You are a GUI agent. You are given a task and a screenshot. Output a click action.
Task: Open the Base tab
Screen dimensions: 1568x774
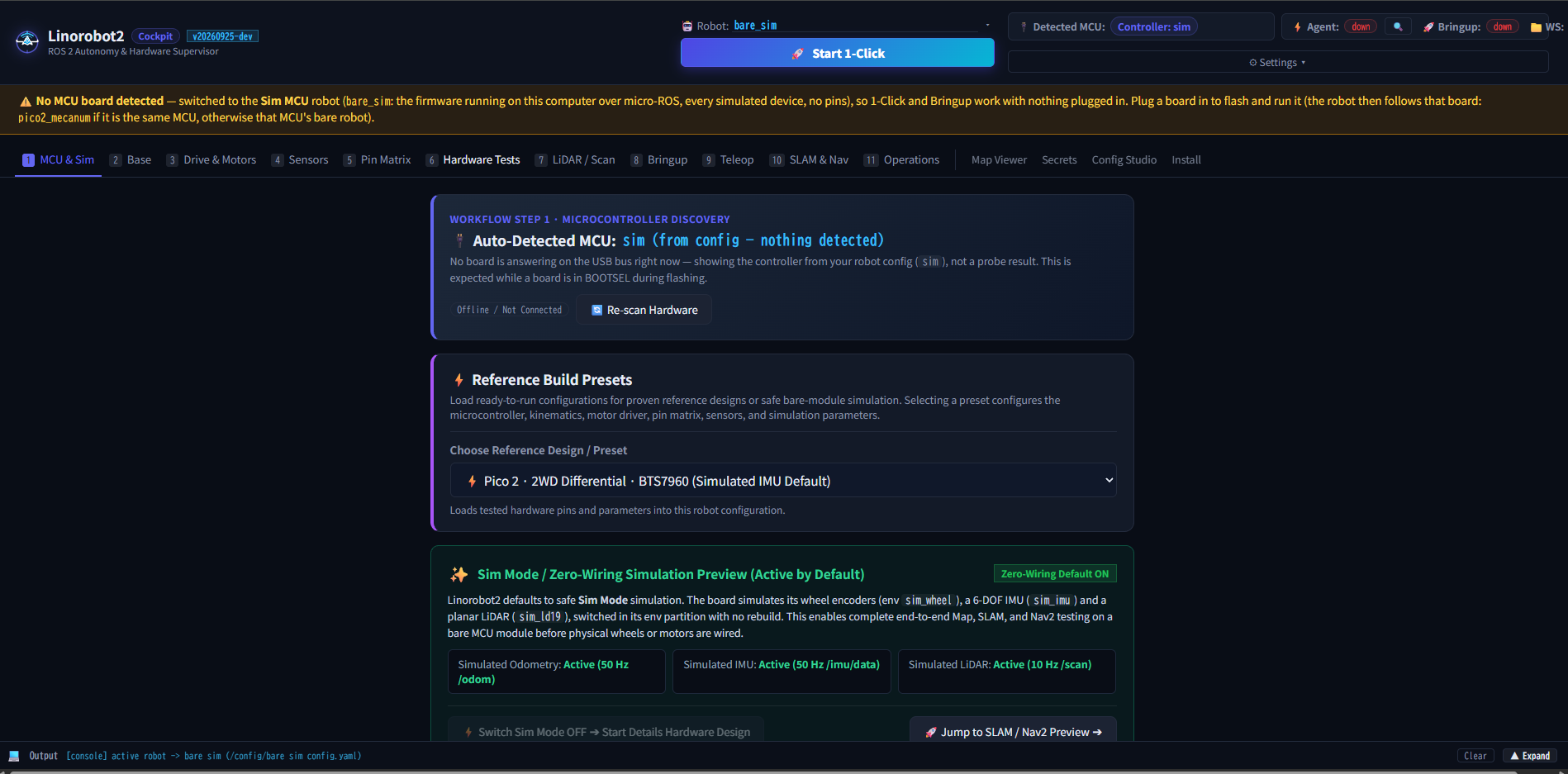pyautogui.click(x=131, y=160)
